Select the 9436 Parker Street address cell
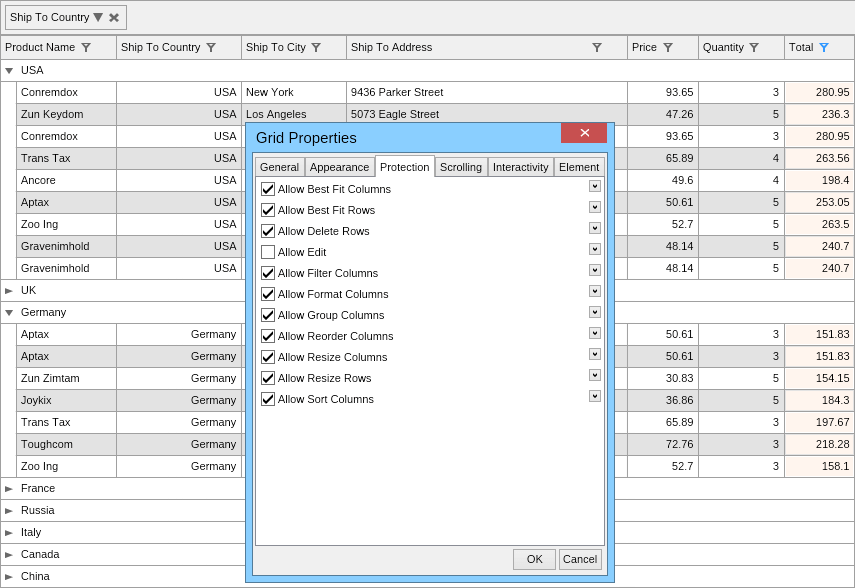 (x=486, y=92)
